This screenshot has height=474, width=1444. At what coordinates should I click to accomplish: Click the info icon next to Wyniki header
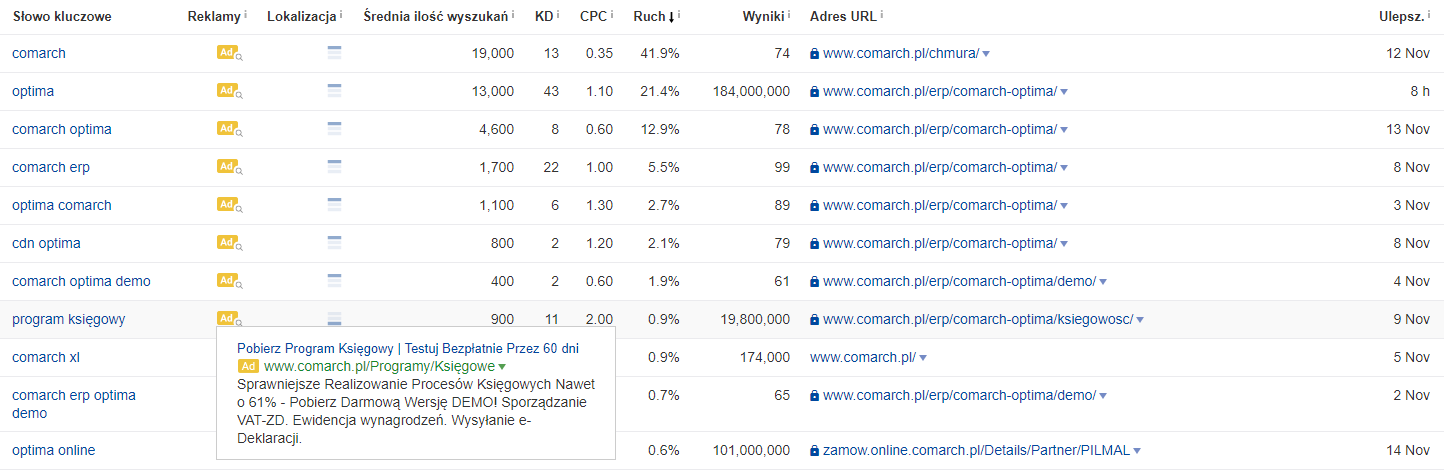point(789,15)
